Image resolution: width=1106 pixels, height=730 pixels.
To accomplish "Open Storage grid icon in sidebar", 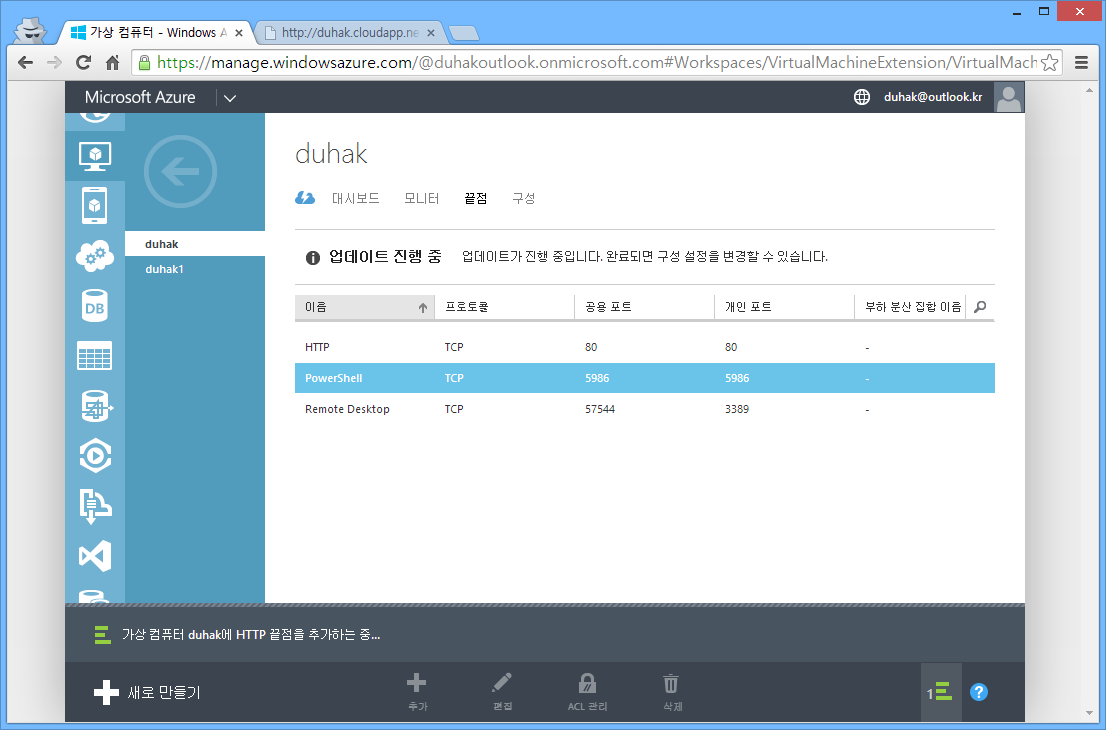I will pyautogui.click(x=95, y=356).
